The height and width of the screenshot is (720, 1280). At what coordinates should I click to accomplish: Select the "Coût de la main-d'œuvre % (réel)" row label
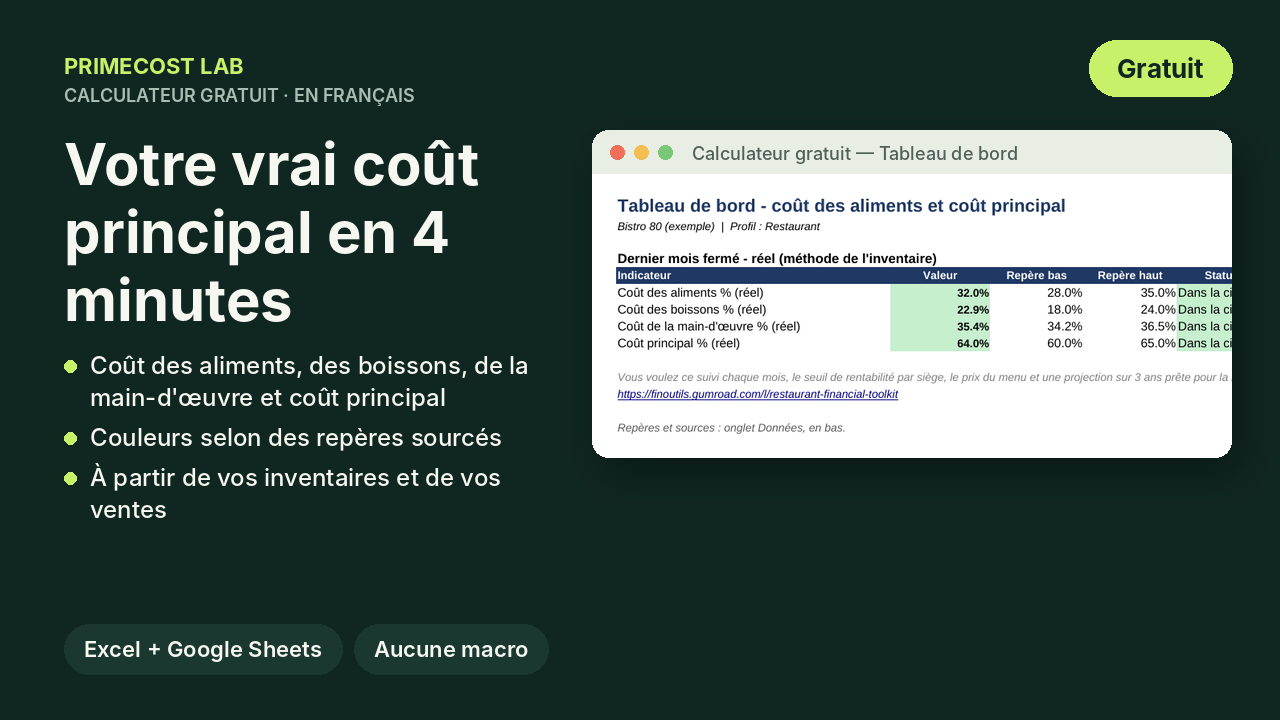(x=709, y=326)
